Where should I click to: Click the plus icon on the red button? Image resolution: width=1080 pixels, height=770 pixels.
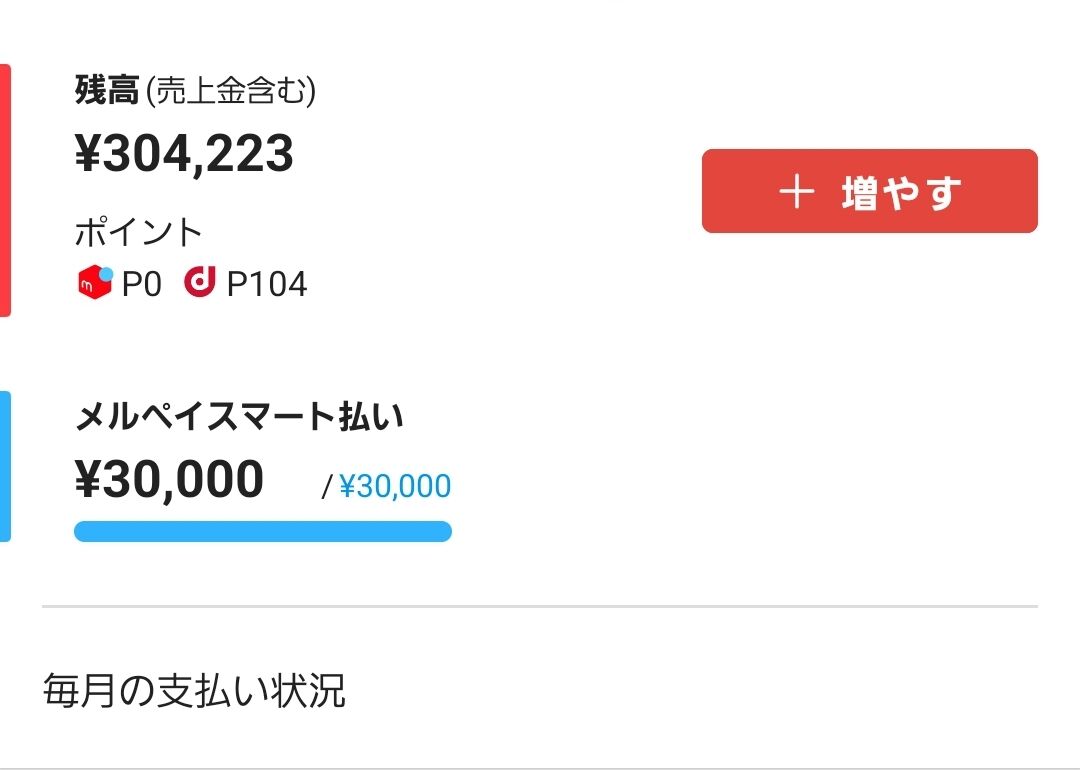pyautogui.click(x=796, y=192)
